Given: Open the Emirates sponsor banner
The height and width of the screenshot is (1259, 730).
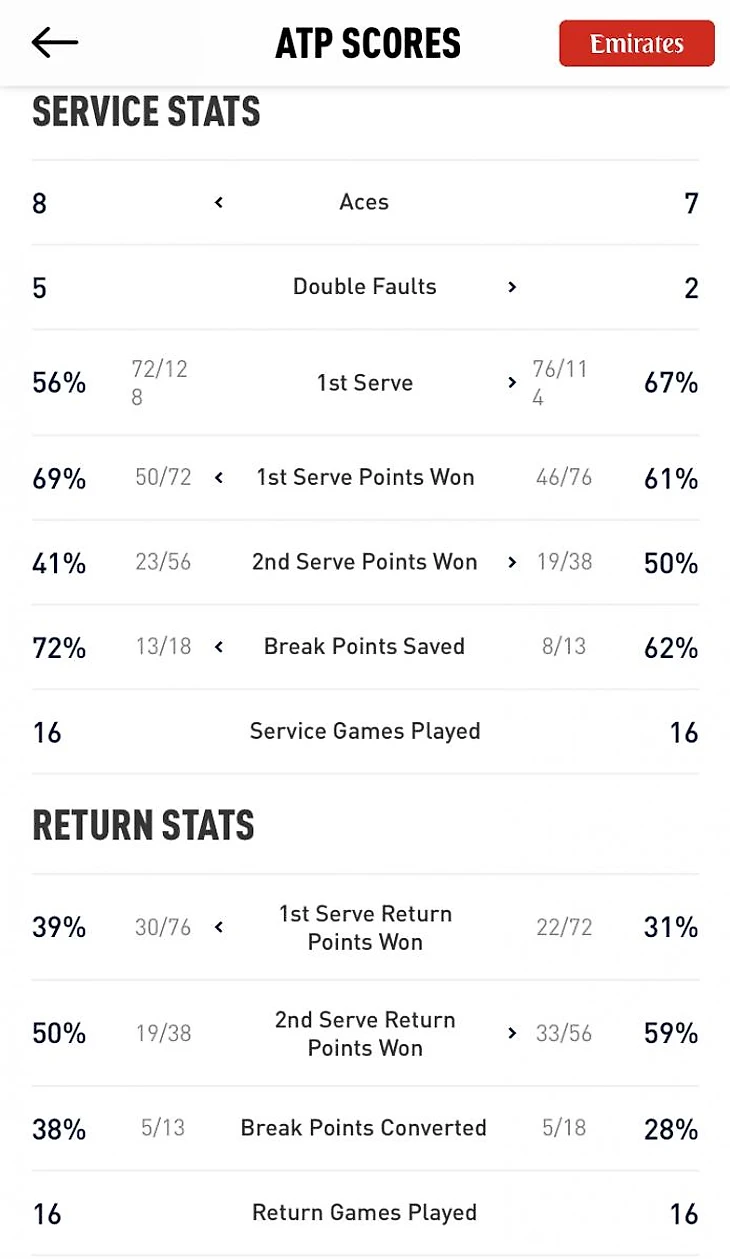Looking at the screenshot, I should (636, 44).
